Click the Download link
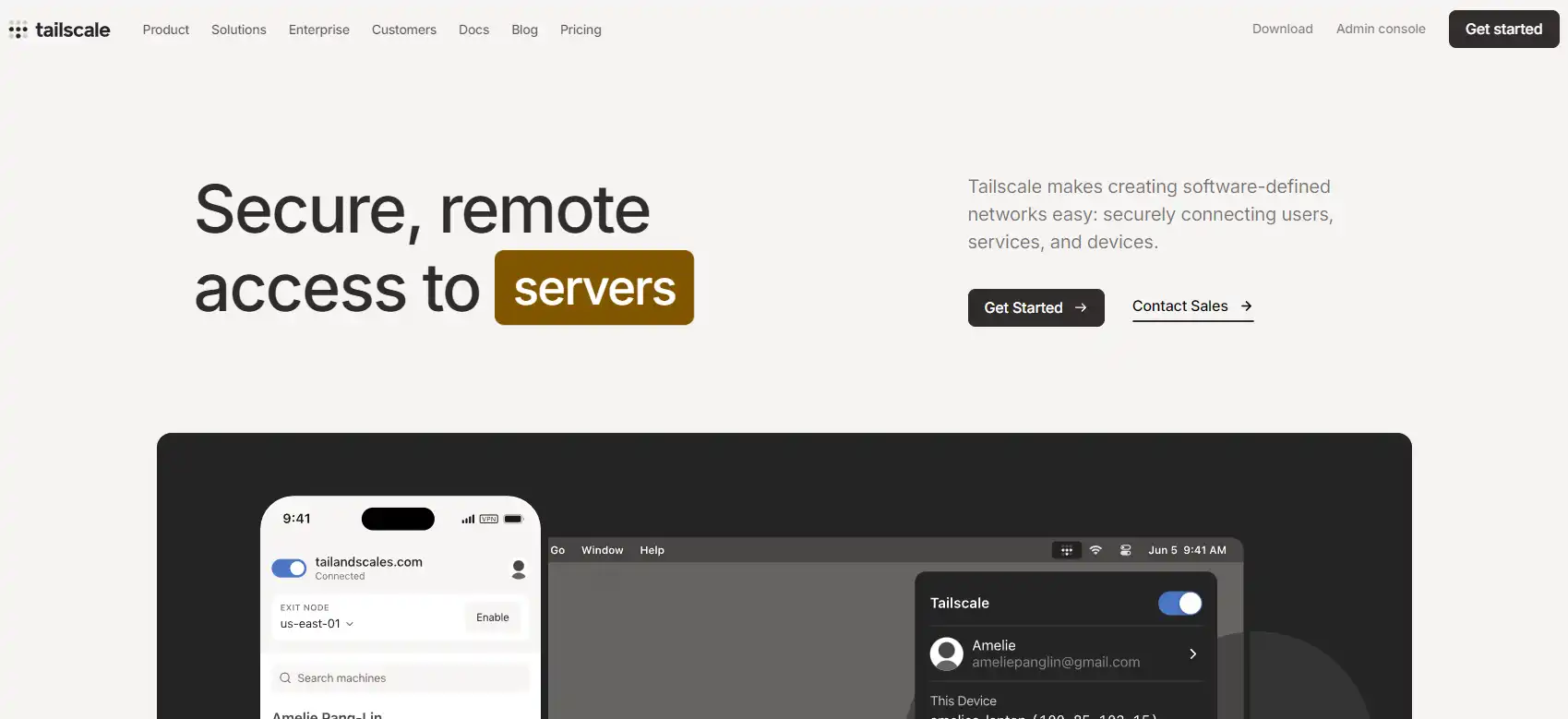Viewport: 1568px width, 719px height. click(x=1283, y=29)
